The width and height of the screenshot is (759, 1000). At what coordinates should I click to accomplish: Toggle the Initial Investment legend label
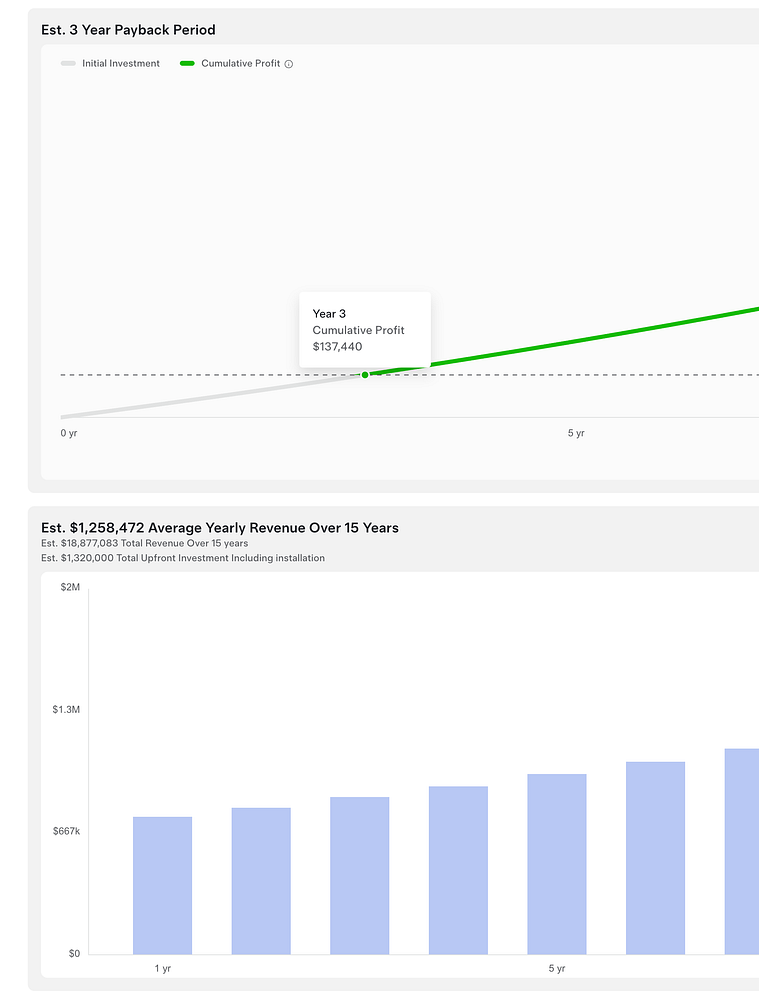tap(121, 64)
